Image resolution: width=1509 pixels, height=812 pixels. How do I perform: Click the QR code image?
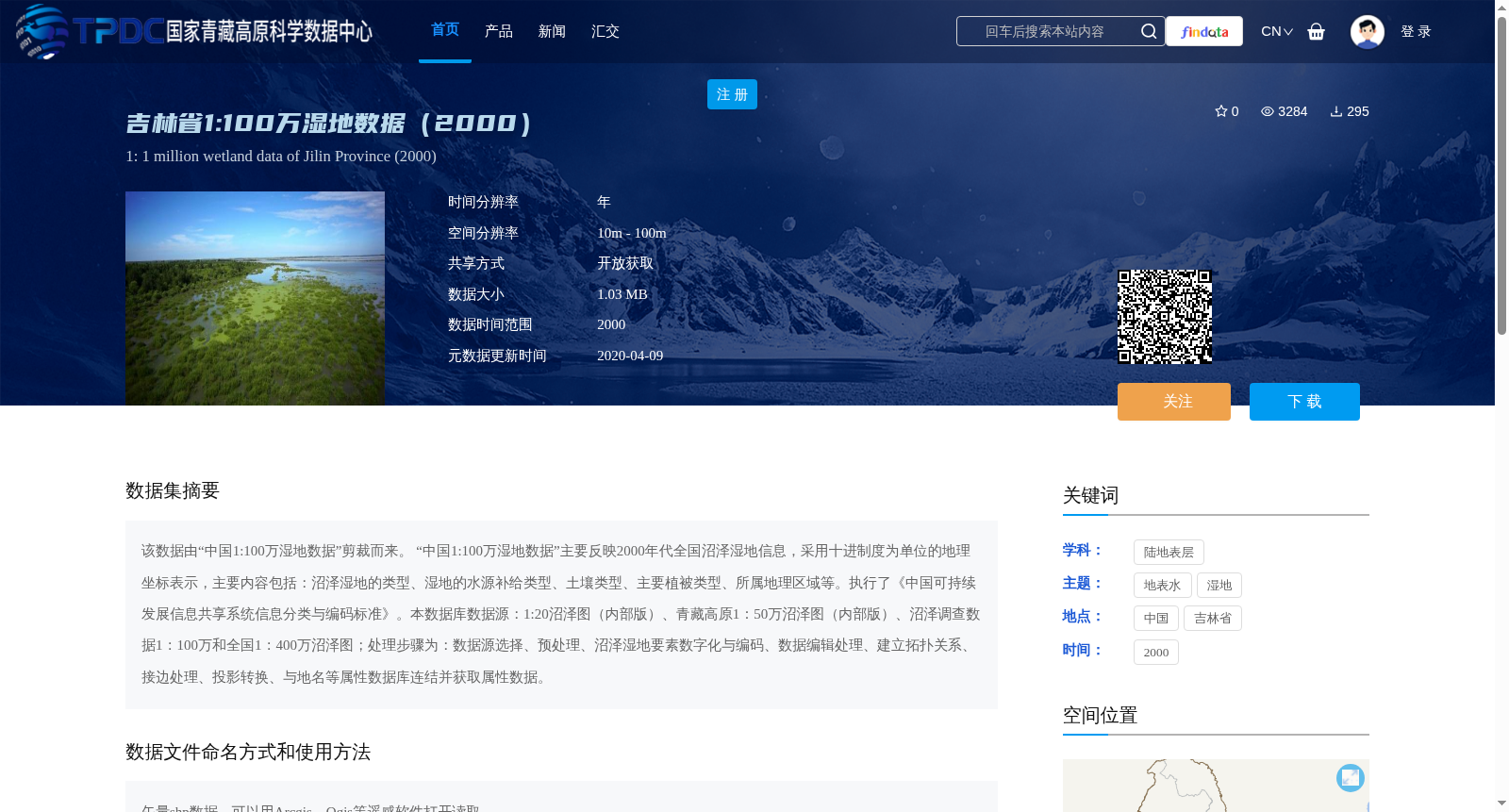[1165, 317]
